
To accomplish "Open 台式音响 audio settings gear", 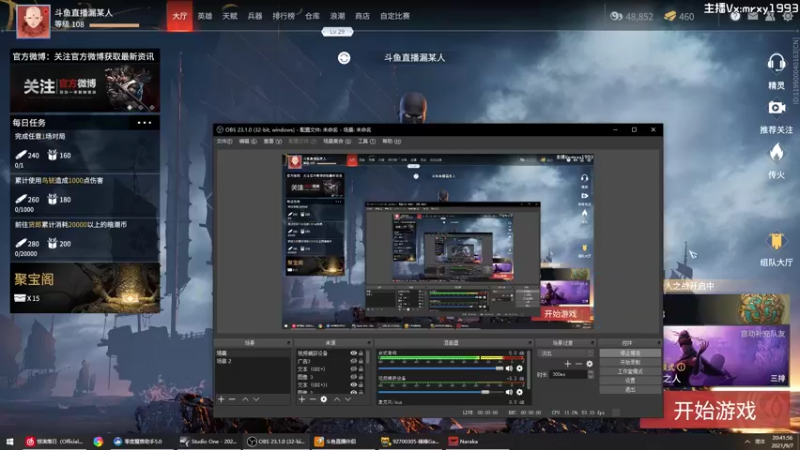I will 519,368.
